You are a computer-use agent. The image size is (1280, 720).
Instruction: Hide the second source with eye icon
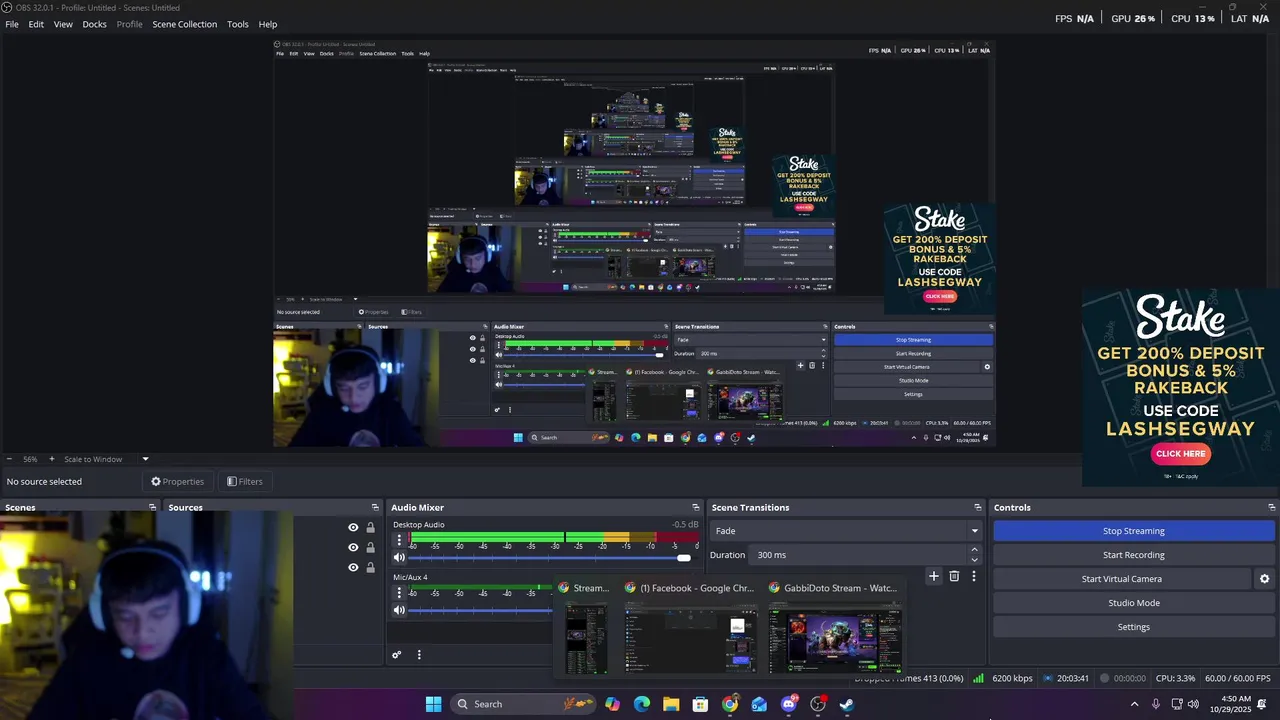point(353,548)
